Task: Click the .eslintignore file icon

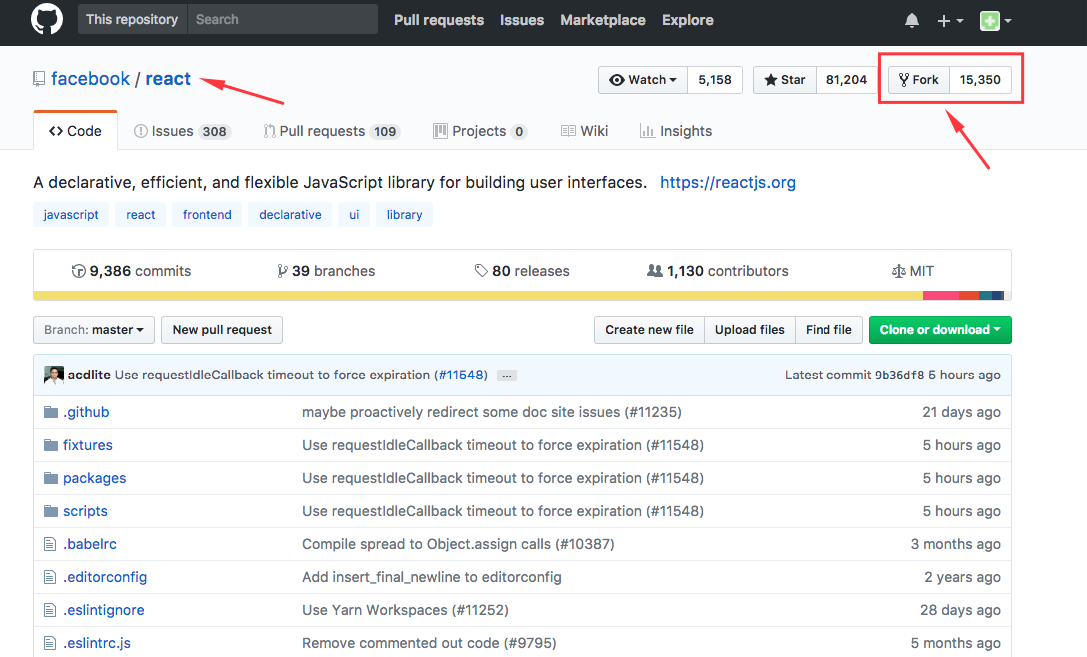Action: [50, 610]
